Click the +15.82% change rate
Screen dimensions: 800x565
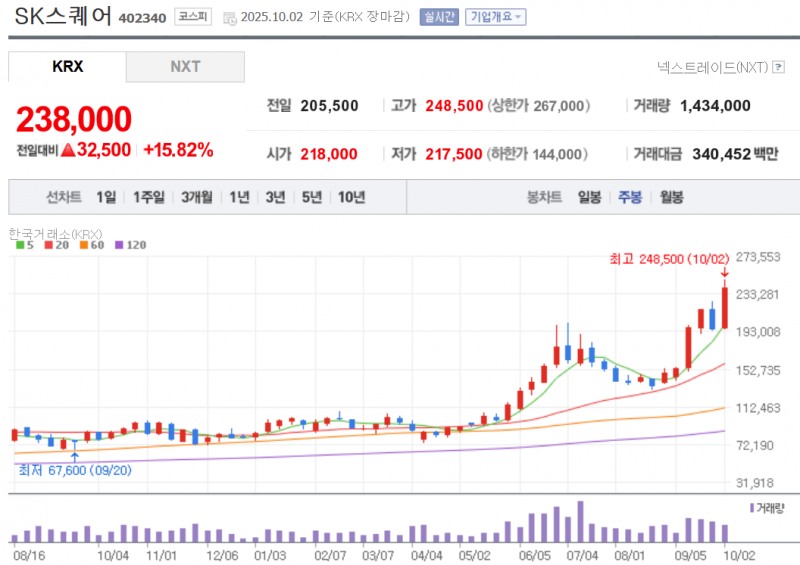click(178, 150)
